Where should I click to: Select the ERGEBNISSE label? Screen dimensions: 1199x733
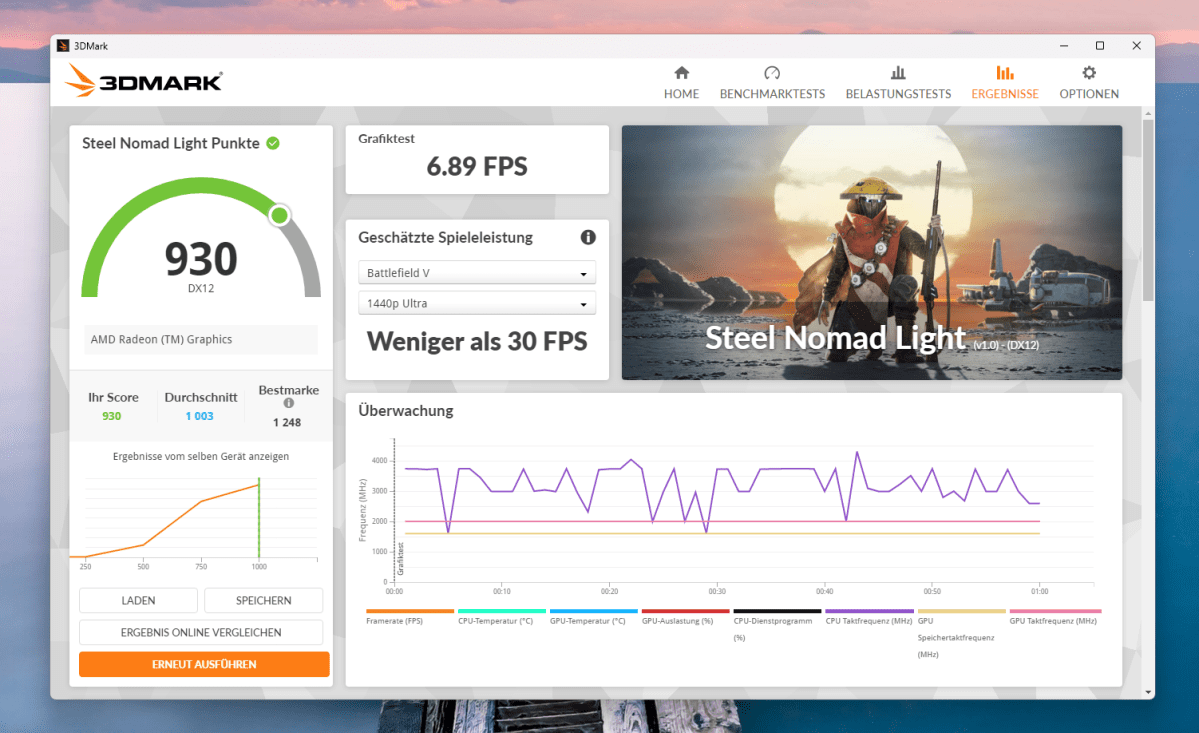tap(1005, 94)
